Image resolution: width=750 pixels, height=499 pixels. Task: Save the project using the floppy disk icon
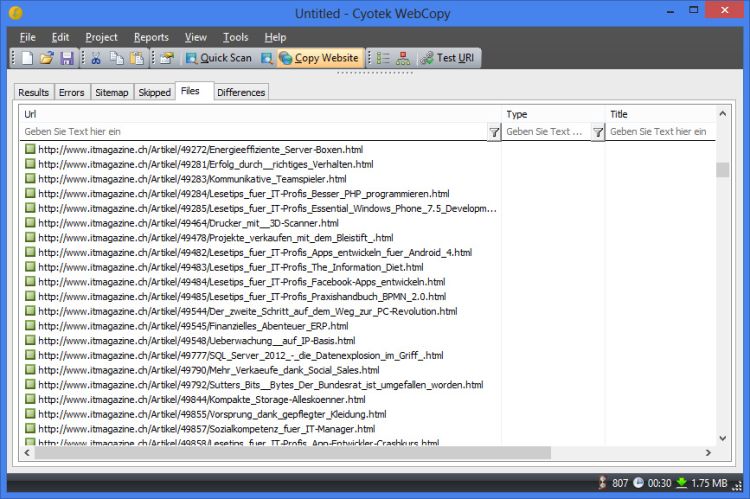(66, 58)
